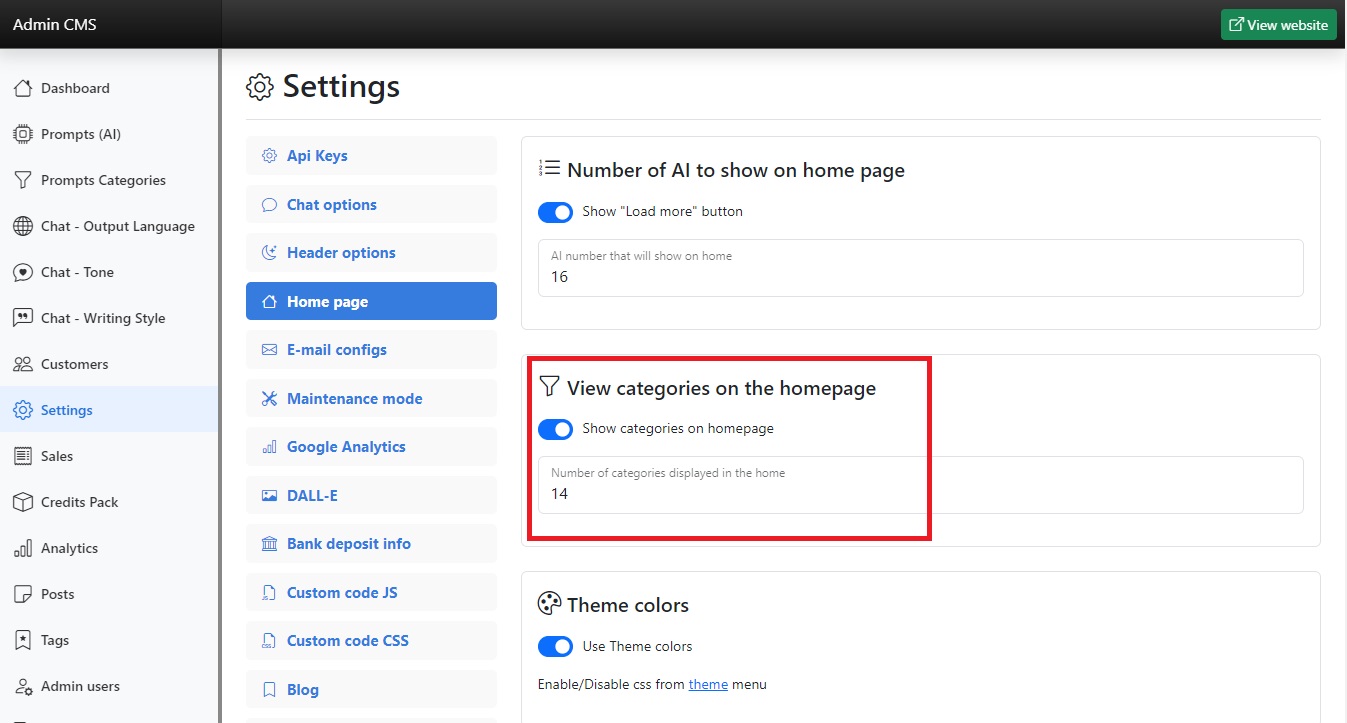Click the Api Keys gear icon
Screen dimensions: 1347x723
(x=269, y=156)
